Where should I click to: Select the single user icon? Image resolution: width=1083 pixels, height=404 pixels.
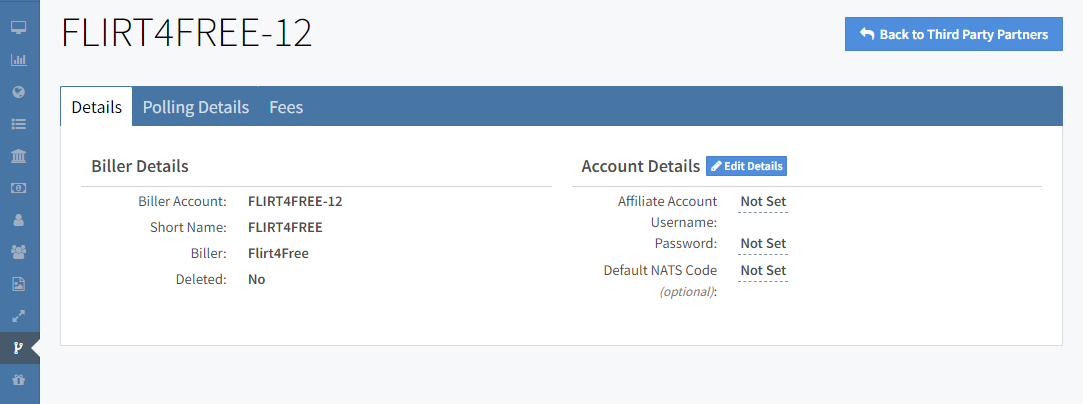18,220
